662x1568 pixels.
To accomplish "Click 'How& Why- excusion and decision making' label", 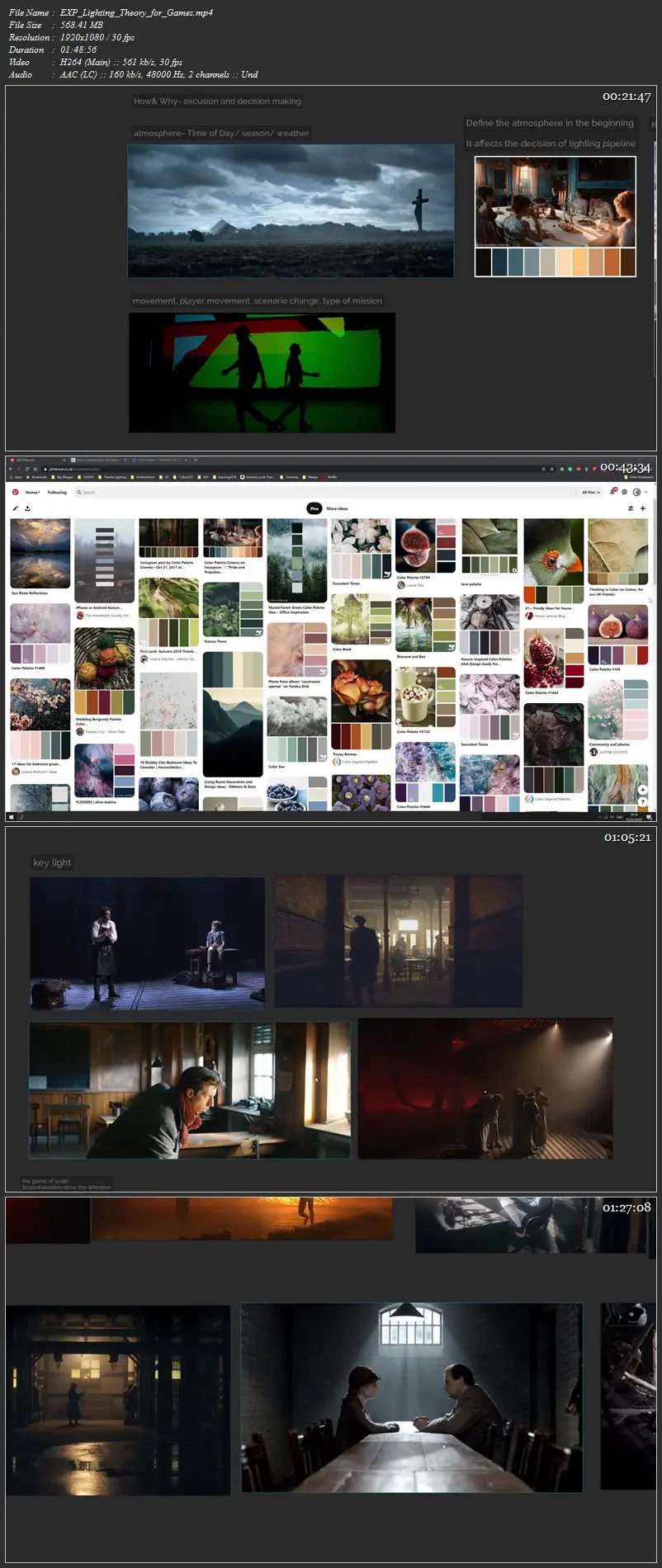I will coord(217,102).
